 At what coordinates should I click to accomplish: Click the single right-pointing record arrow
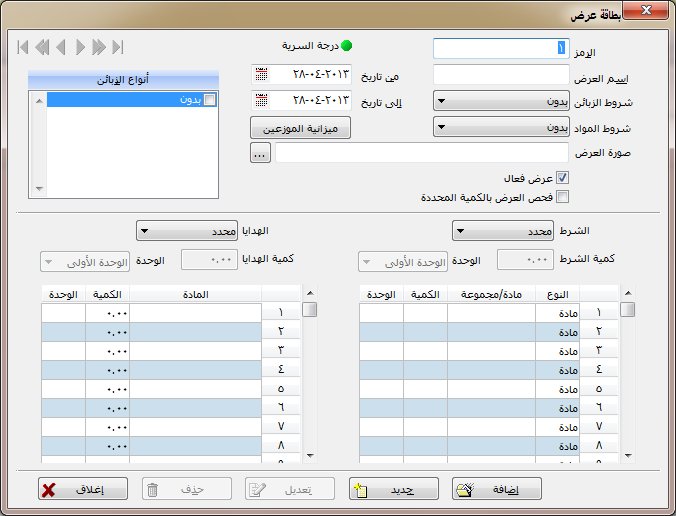(79, 47)
